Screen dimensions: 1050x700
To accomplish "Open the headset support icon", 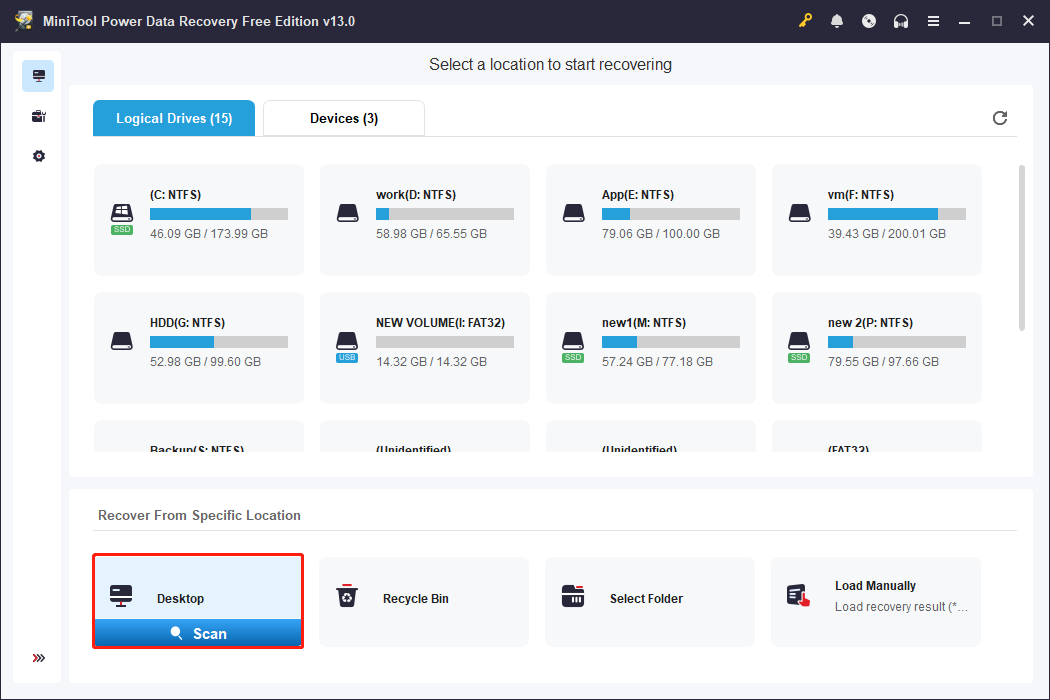I will (x=901, y=21).
